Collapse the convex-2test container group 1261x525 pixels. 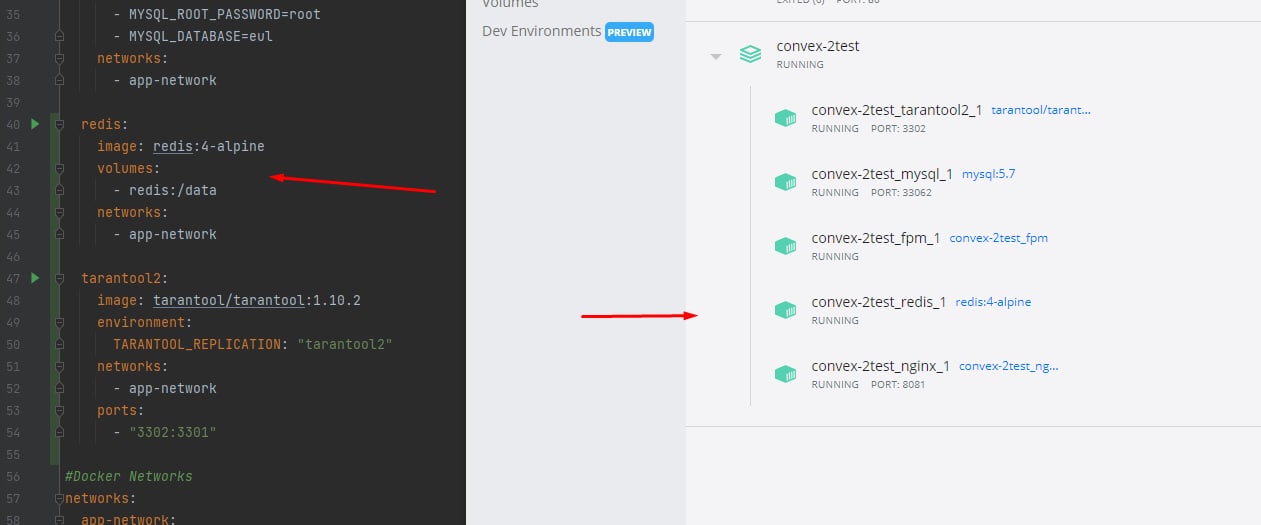(715, 57)
